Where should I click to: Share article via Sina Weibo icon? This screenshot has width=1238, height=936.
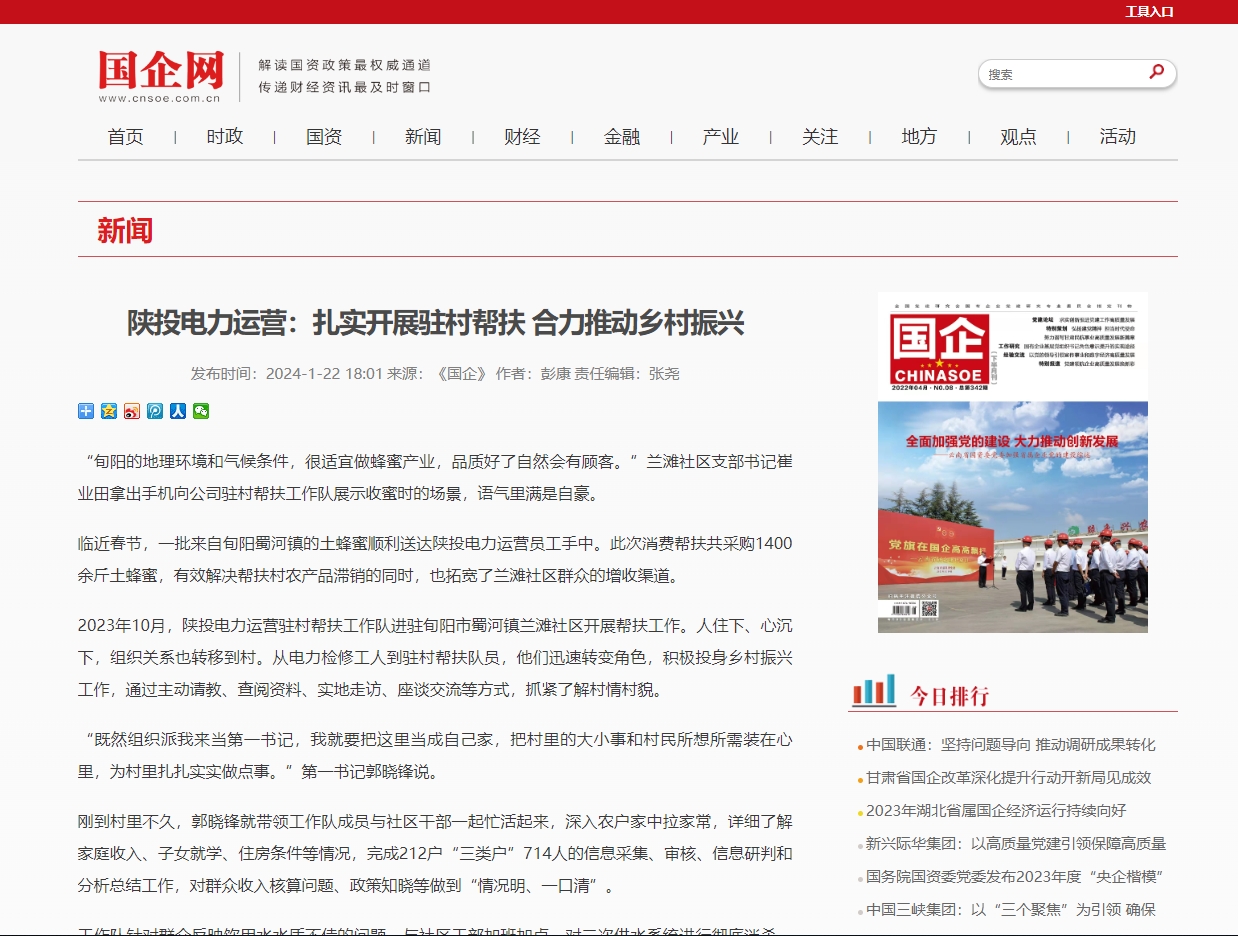[132, 411]
